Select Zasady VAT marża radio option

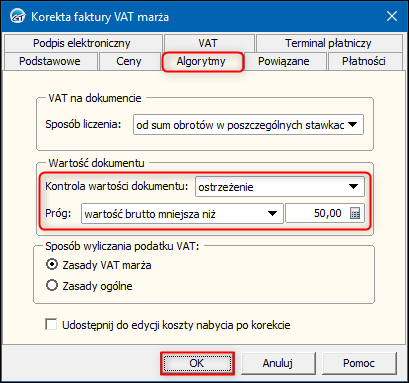(x=52, y=265)
